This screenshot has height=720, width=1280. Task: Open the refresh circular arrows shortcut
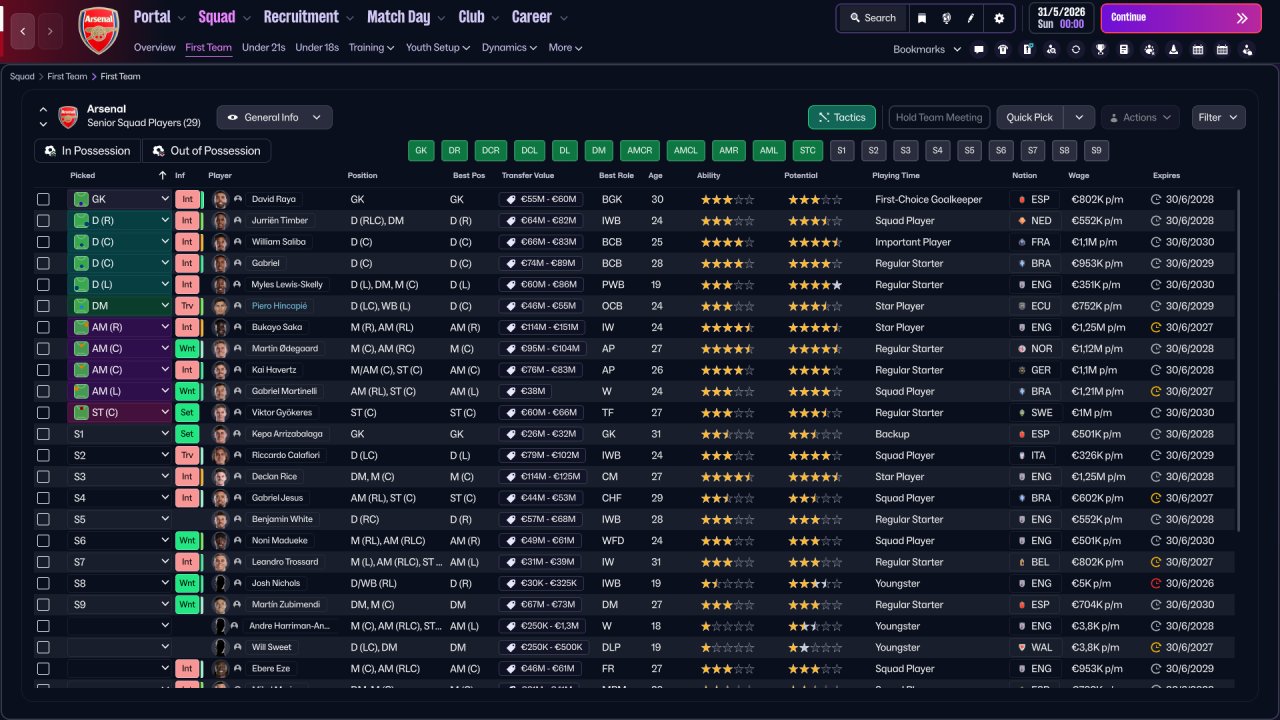coord(1076,49)
